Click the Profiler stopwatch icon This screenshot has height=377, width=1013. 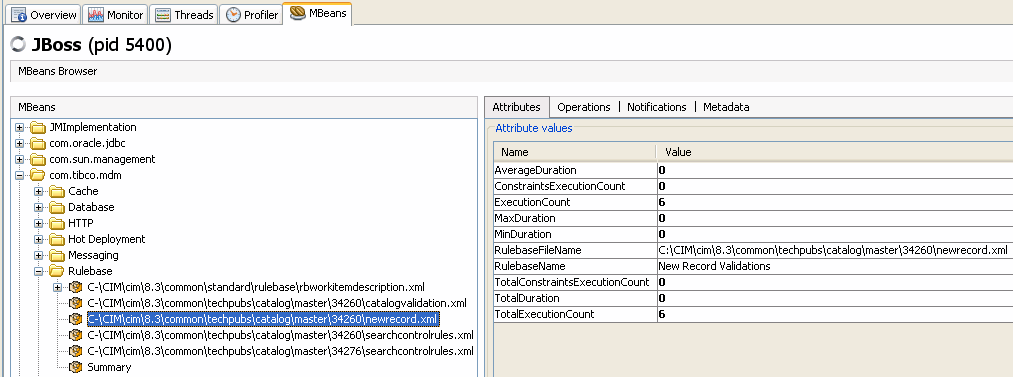click(233, 14)
